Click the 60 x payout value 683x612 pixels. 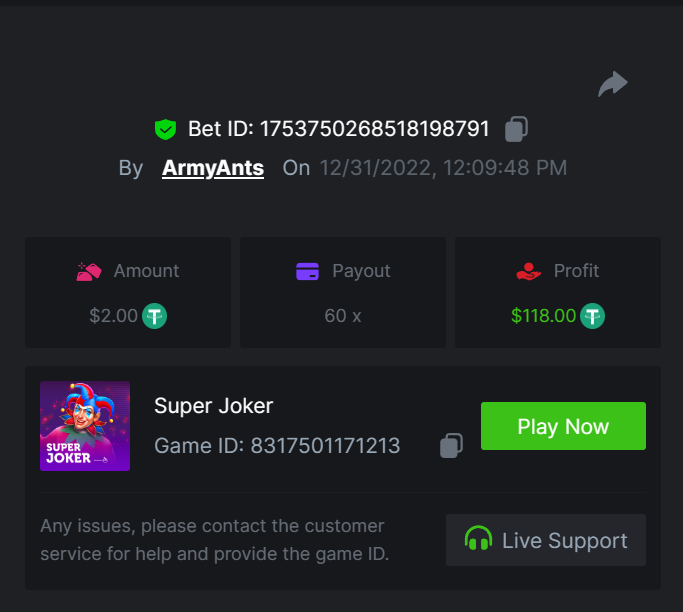[x=342, y=316]
